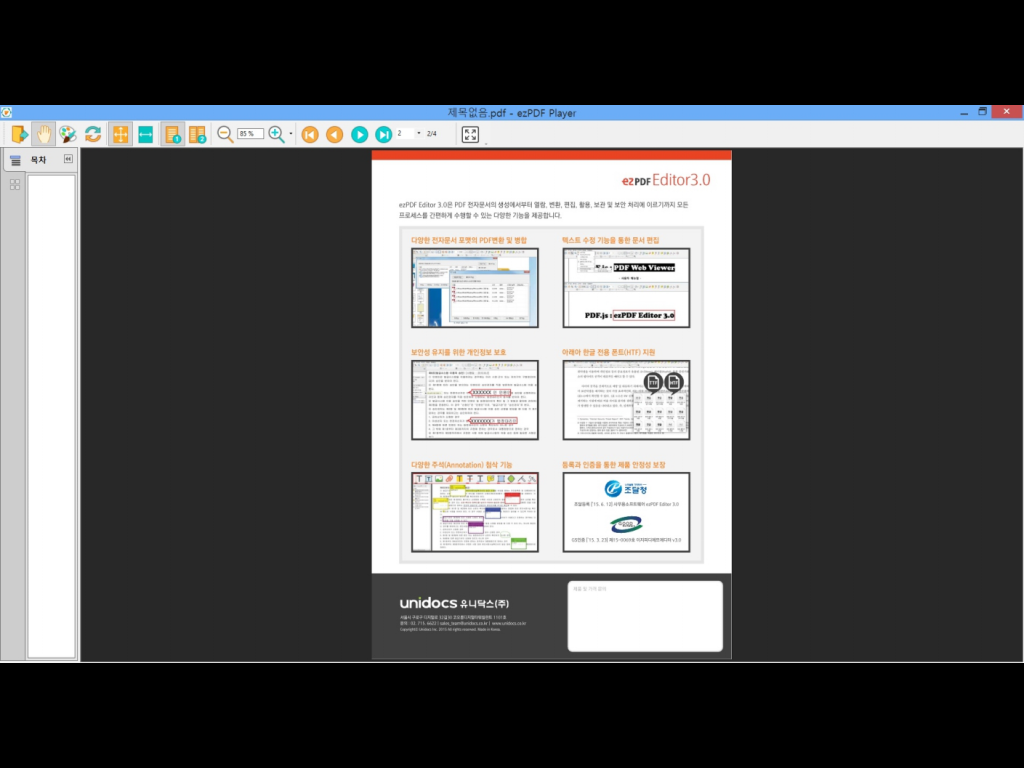The image size is (1024, 768).
Task: Choose fit width view
Action: point(146,135)
